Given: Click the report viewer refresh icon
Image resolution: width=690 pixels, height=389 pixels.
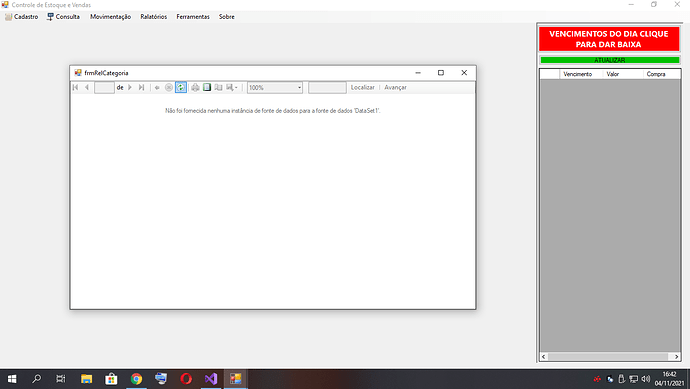Looking at the screenshot, I should [181, 87].
